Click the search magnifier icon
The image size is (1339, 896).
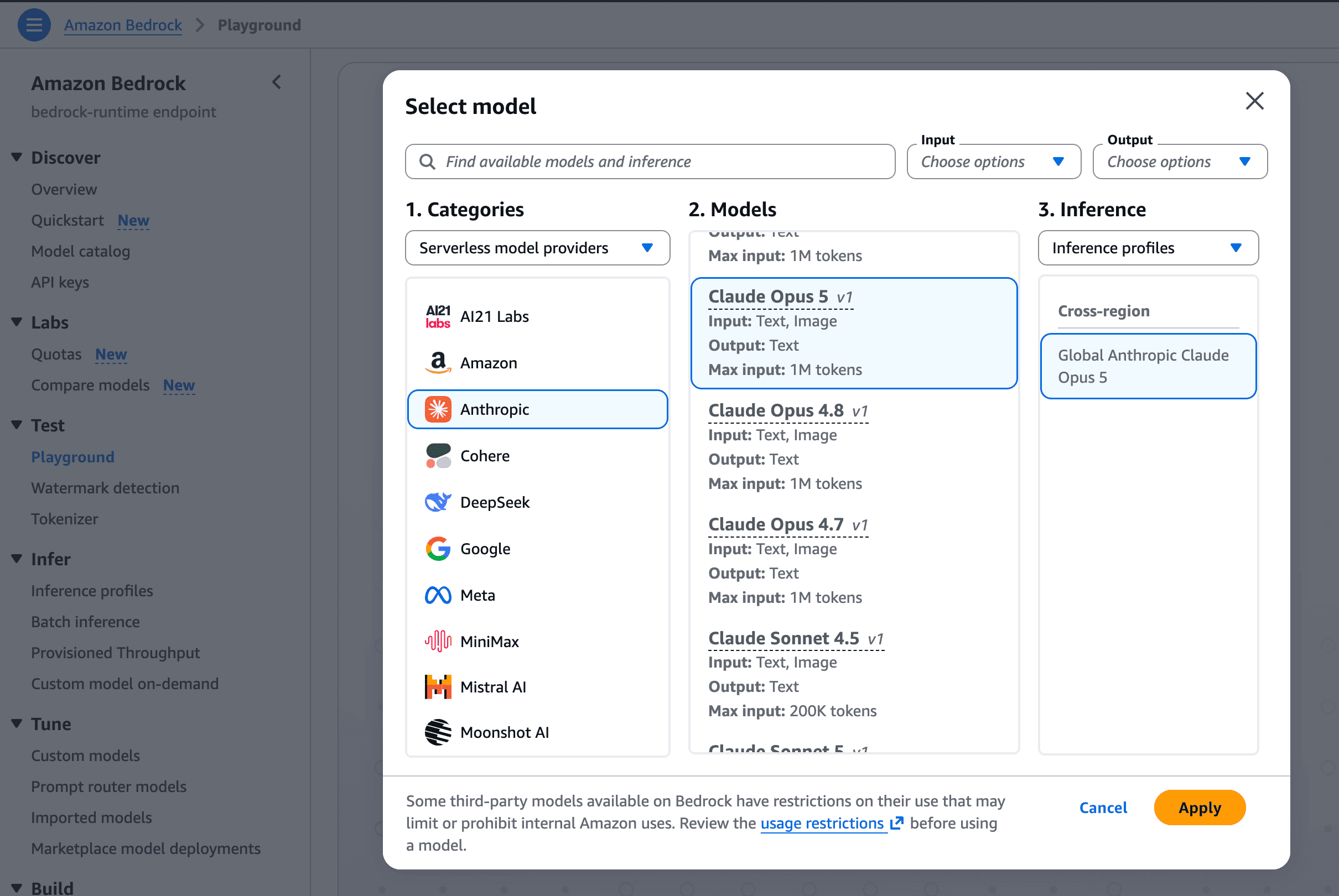click(427, 162)
